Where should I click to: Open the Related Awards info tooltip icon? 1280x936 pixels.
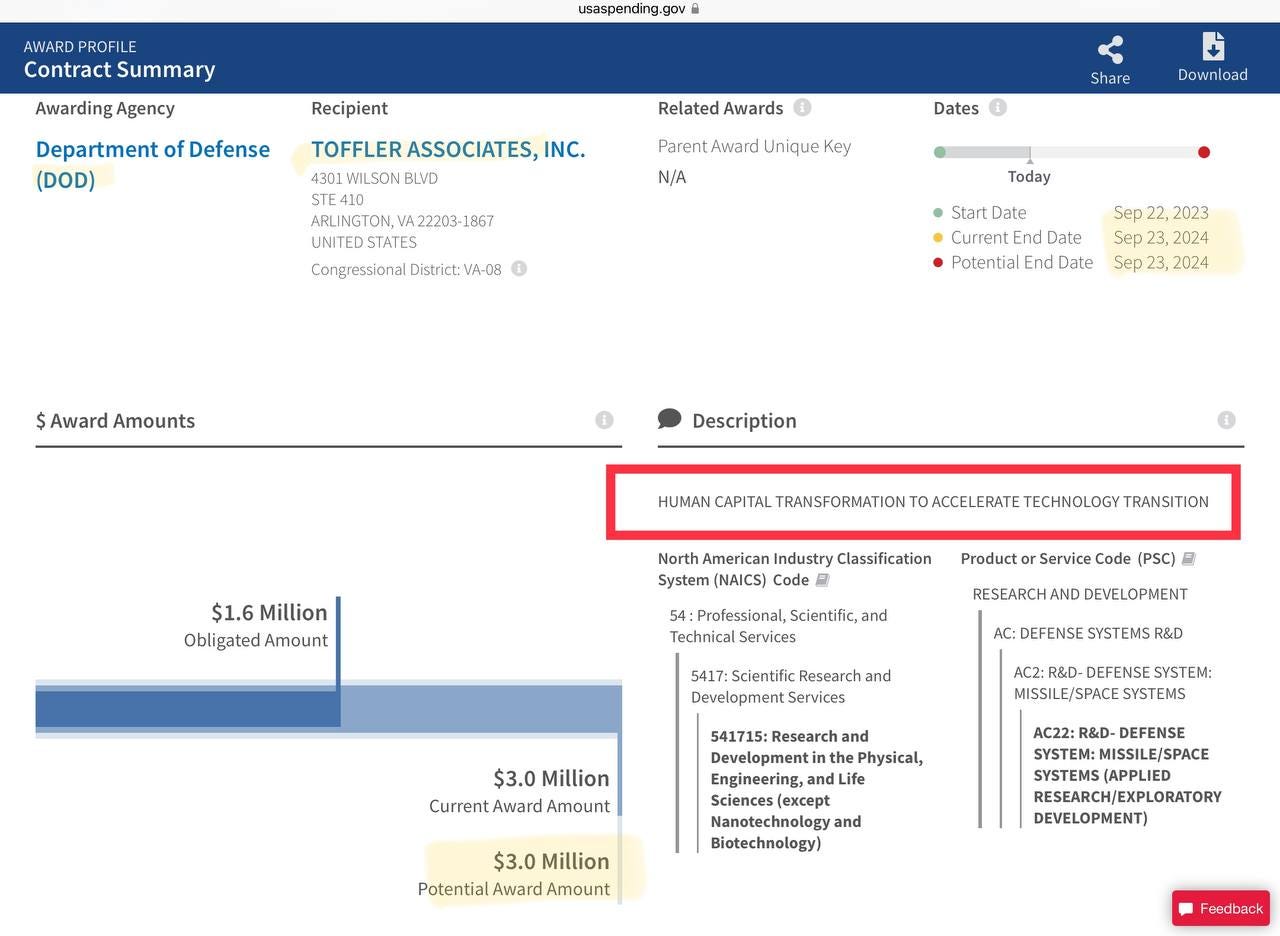tap(802, 107)
